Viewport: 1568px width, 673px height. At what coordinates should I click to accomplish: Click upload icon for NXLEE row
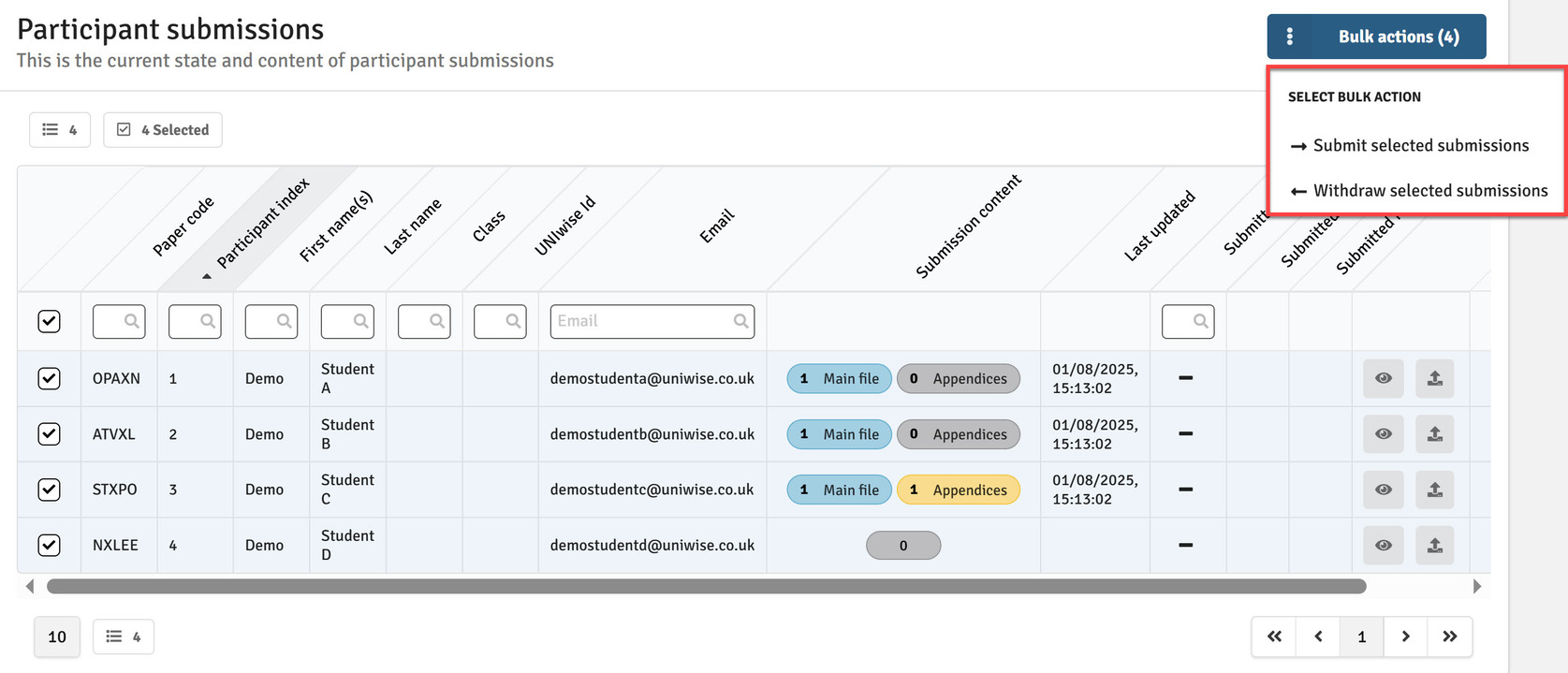point(1434,545)
